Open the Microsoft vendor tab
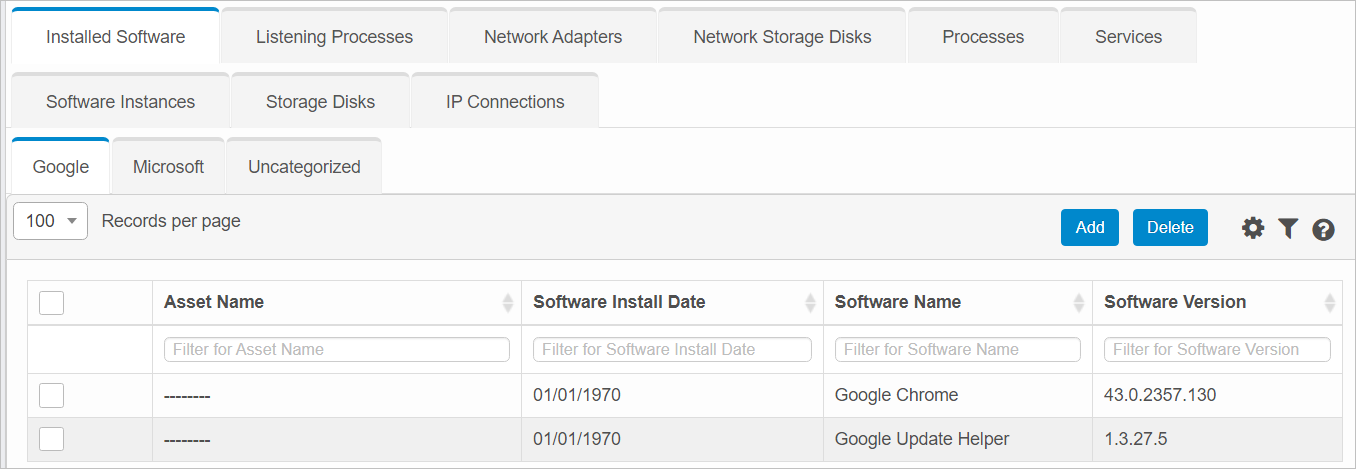Image resolution: width=1356 pixels, height=469 pixels. (x=168, y=167)
